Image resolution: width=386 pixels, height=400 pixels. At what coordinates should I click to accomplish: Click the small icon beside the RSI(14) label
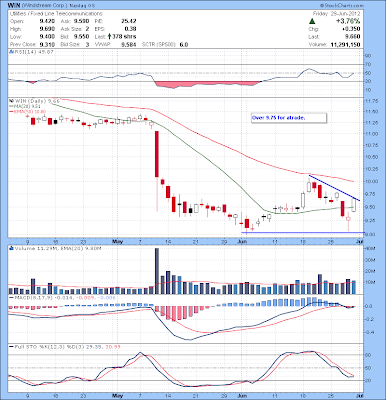click(x=10, y=52)
